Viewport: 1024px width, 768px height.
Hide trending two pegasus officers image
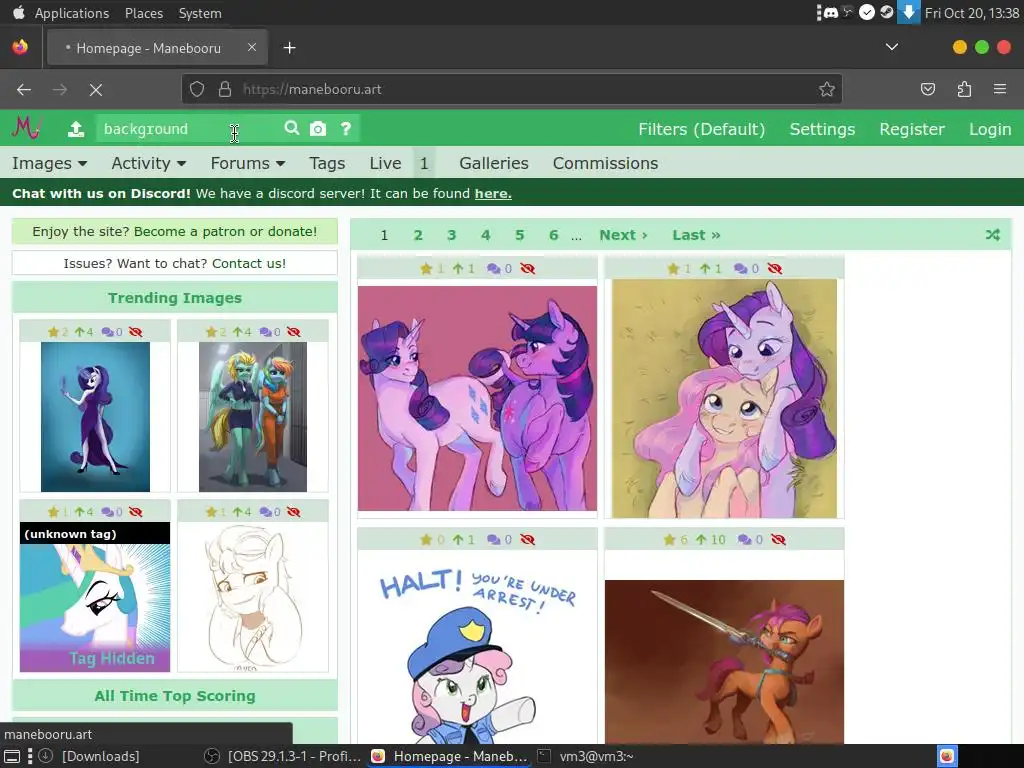pyautogui.click(x=294, y=332)
